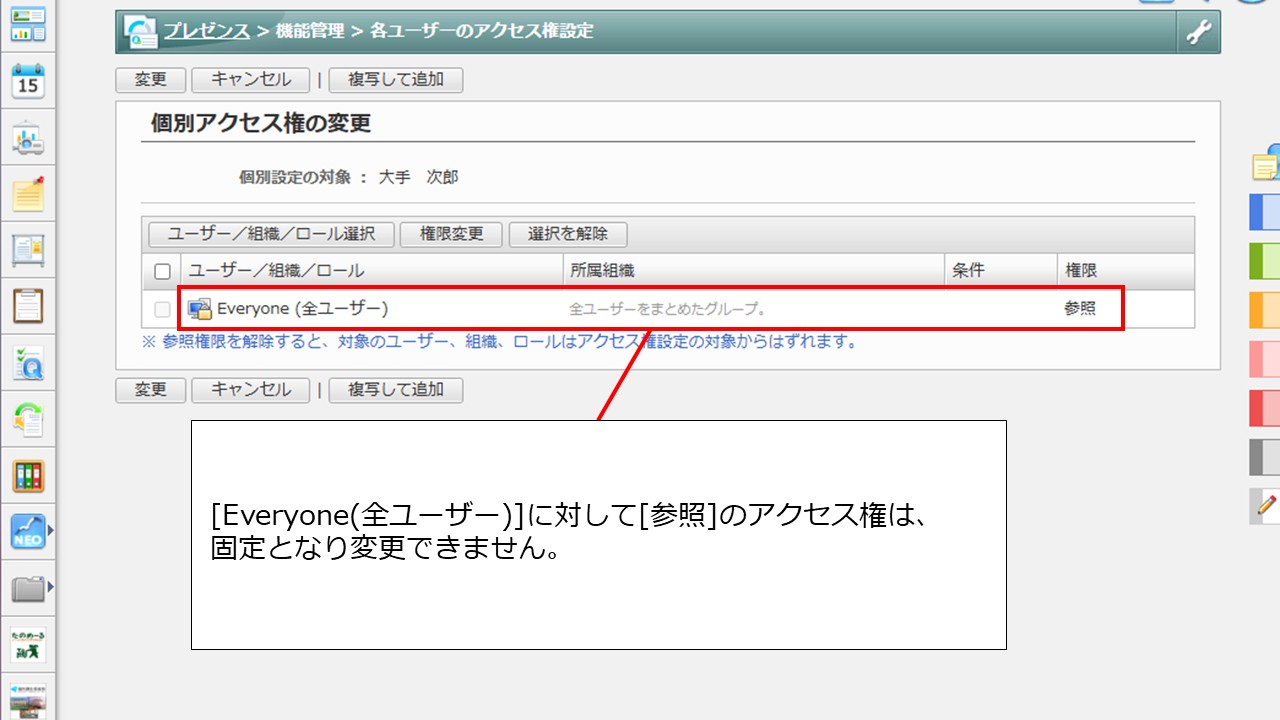Expand the folder icon submenu arrow

[50, 588]
